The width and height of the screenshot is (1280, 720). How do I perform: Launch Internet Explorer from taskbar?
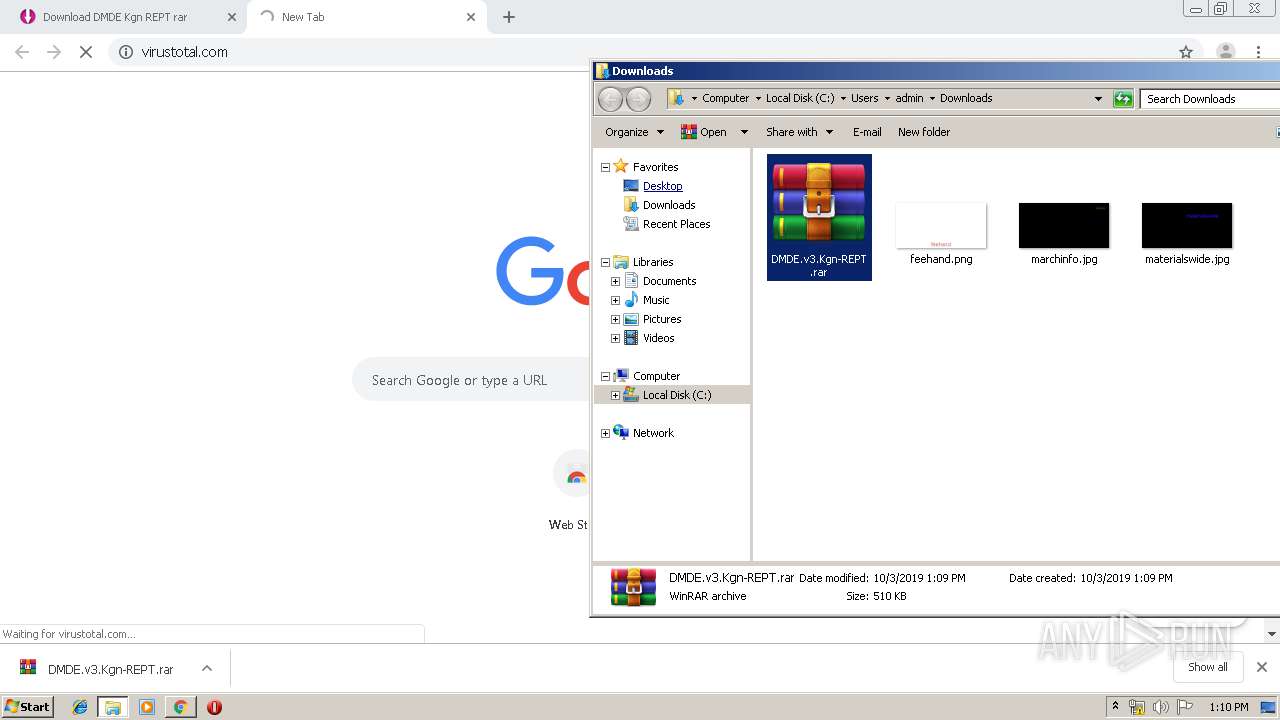click(80, 707)
